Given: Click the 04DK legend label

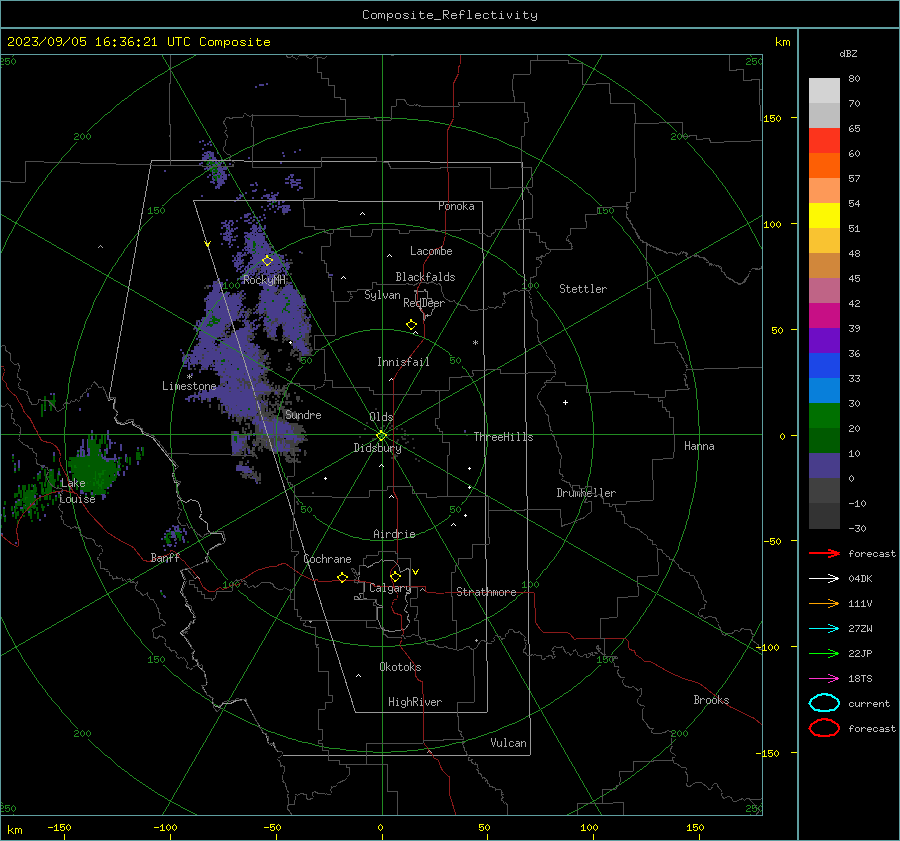Looking at the screenshot, I should [860, 578].
